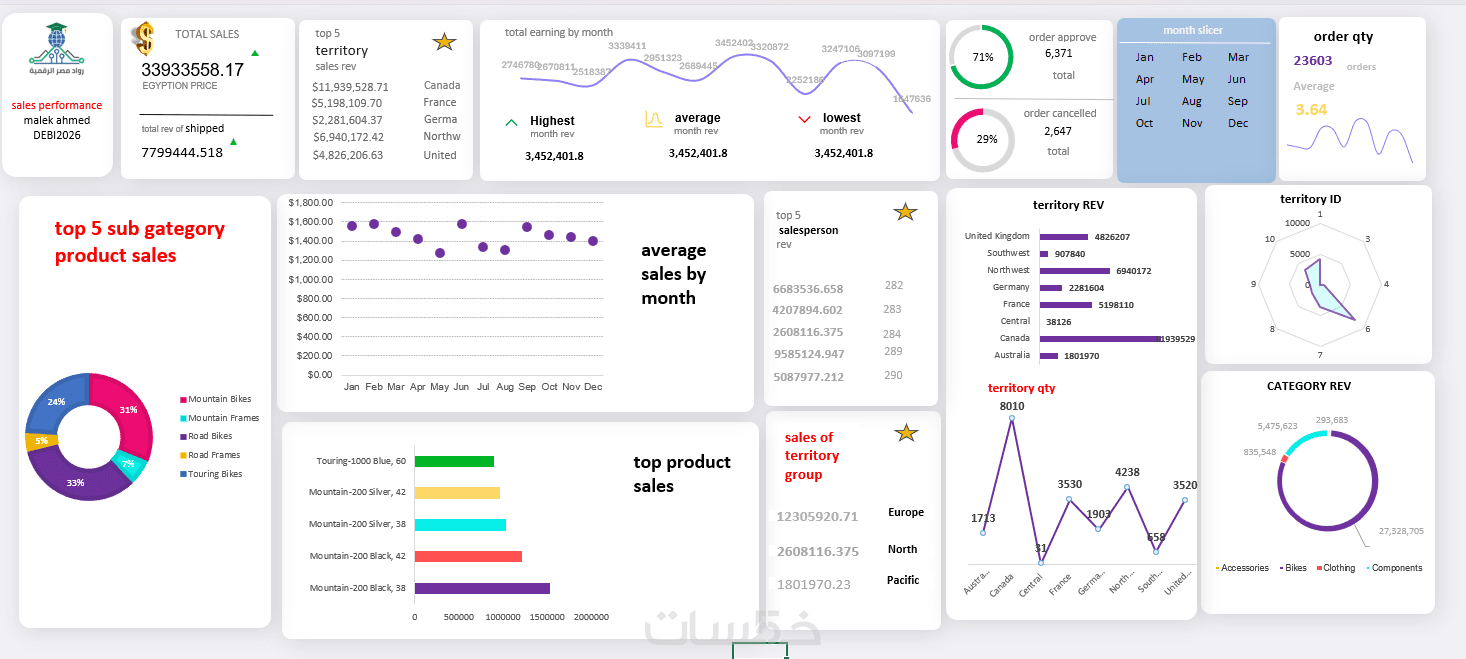Select Jan in the month slicer
The image size is (1466, 659).
pos(1144,57)
